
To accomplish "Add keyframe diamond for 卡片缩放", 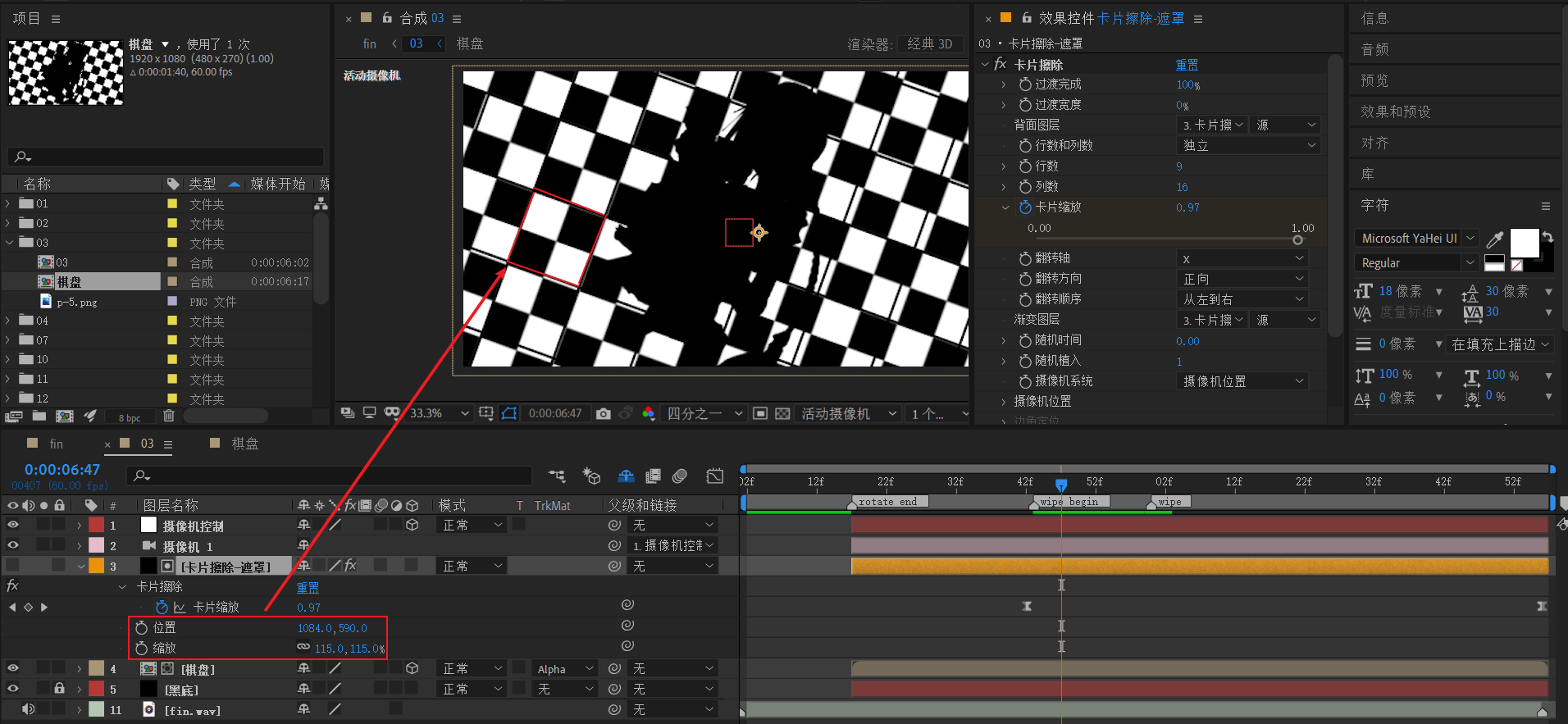I will click(x=28, y=607).
